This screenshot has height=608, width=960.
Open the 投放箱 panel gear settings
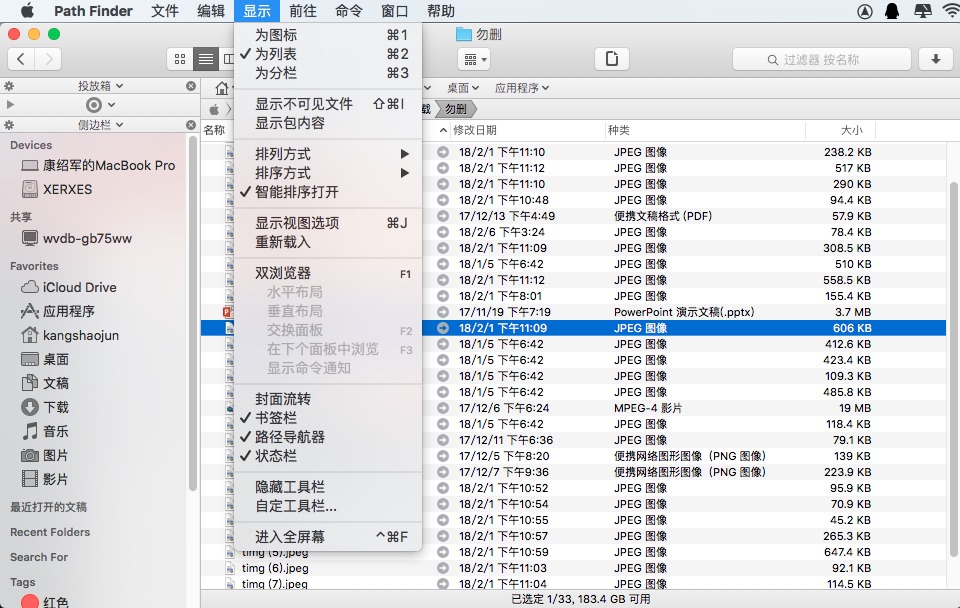(x=10, y=86)
